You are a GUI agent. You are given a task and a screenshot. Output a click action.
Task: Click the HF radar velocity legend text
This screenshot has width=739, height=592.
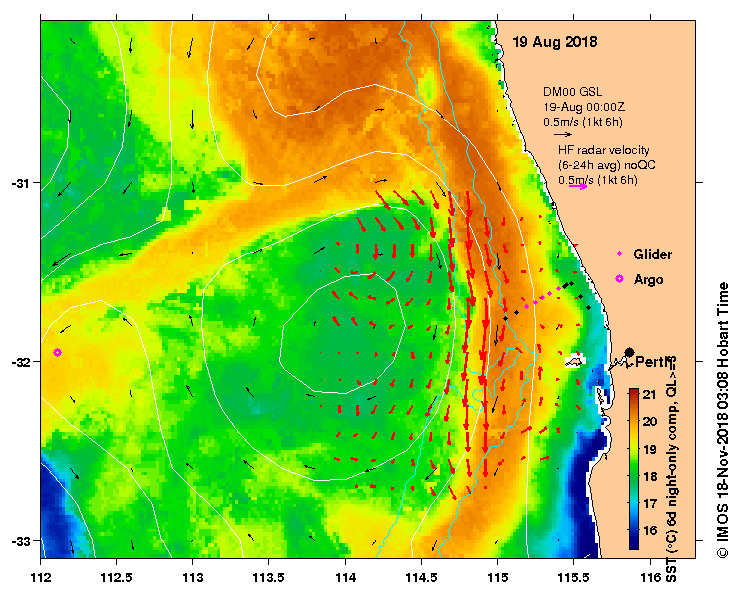(x=603, y=150)
